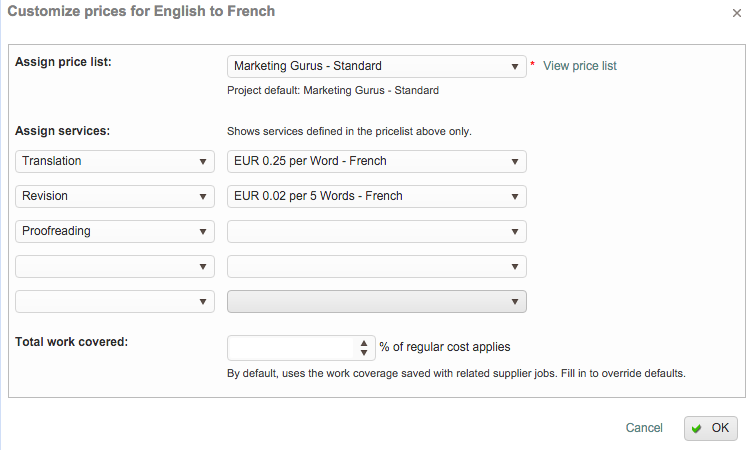Open the EUR 0.02 per 5 Words dropdown
Image resolution: width=750 pixels, height=450 pixels.
(x=376, y=196)
